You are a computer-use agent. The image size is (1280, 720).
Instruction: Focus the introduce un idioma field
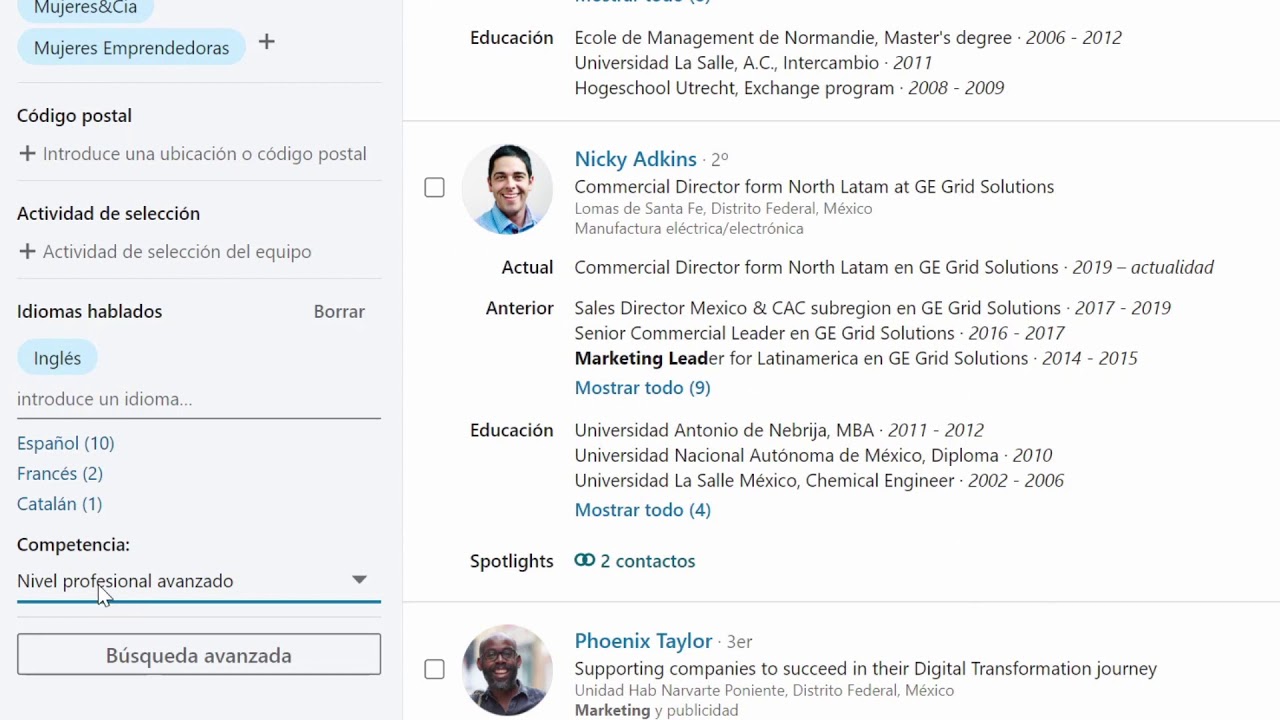[x=198, y=399]
